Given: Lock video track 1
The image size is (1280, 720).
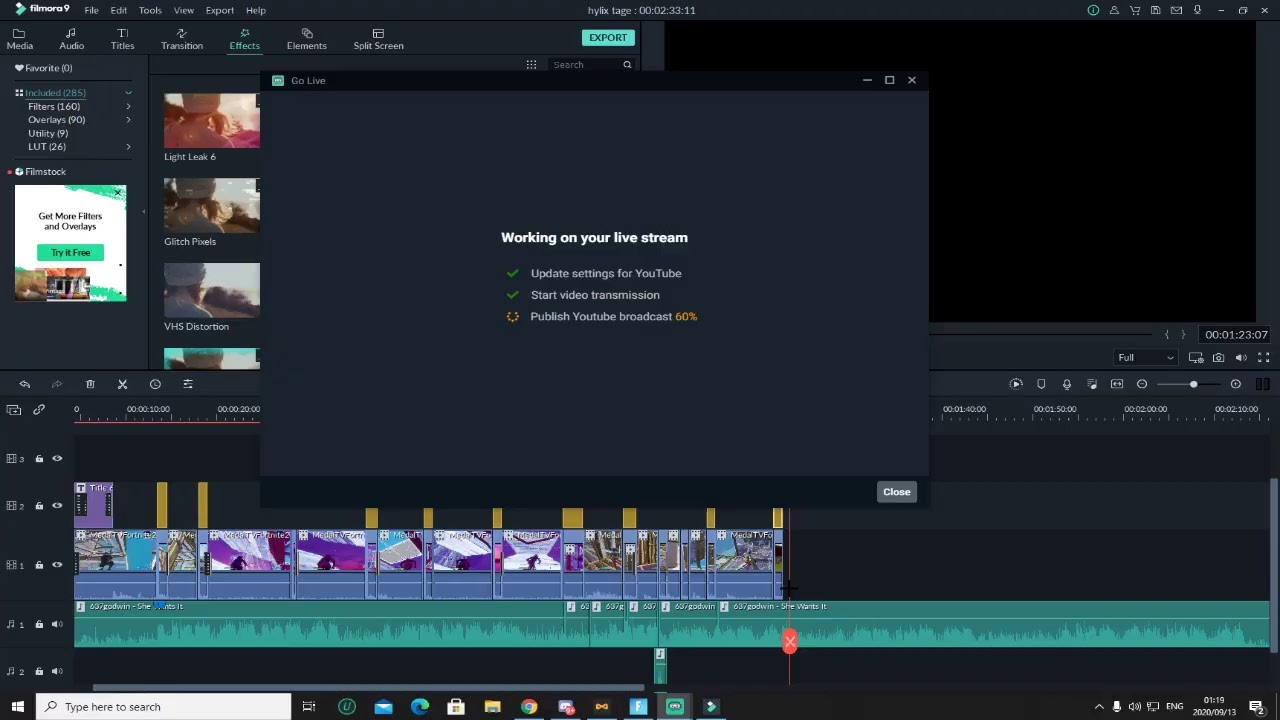Looking at the screenshot, I should click(x=39, y=565).
